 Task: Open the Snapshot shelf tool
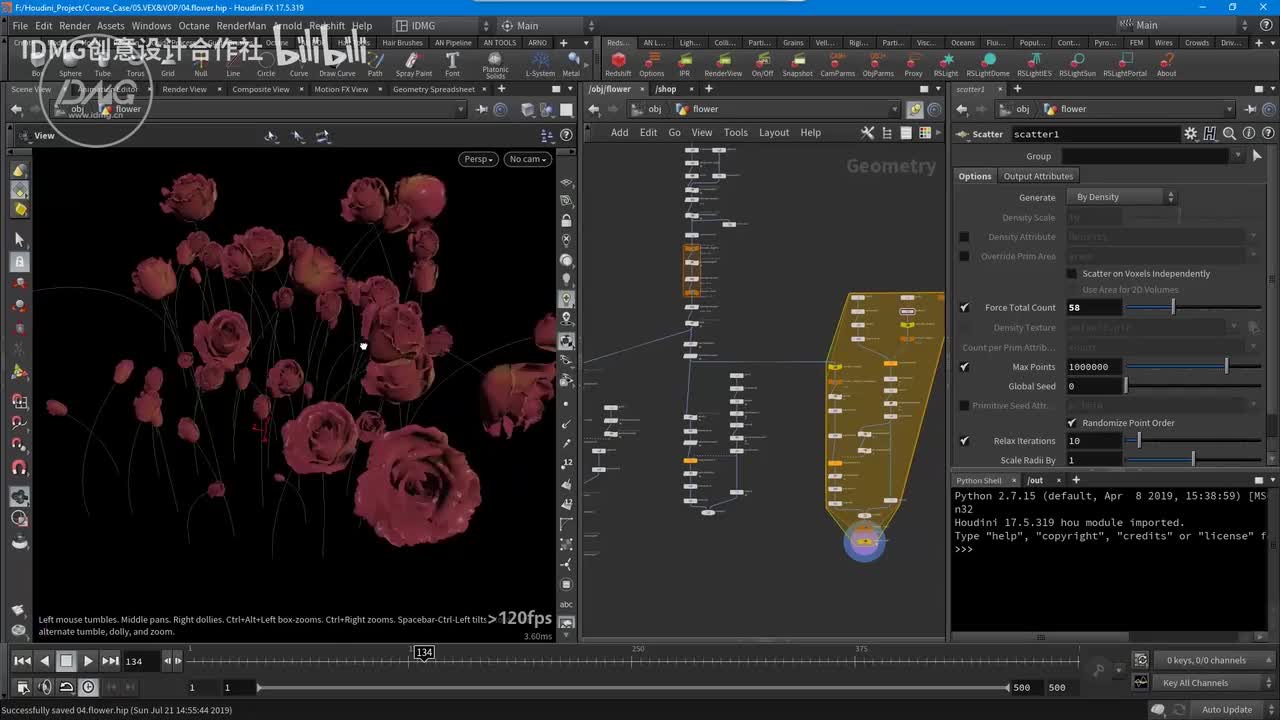pyautogui.click(x=797, y=62)
